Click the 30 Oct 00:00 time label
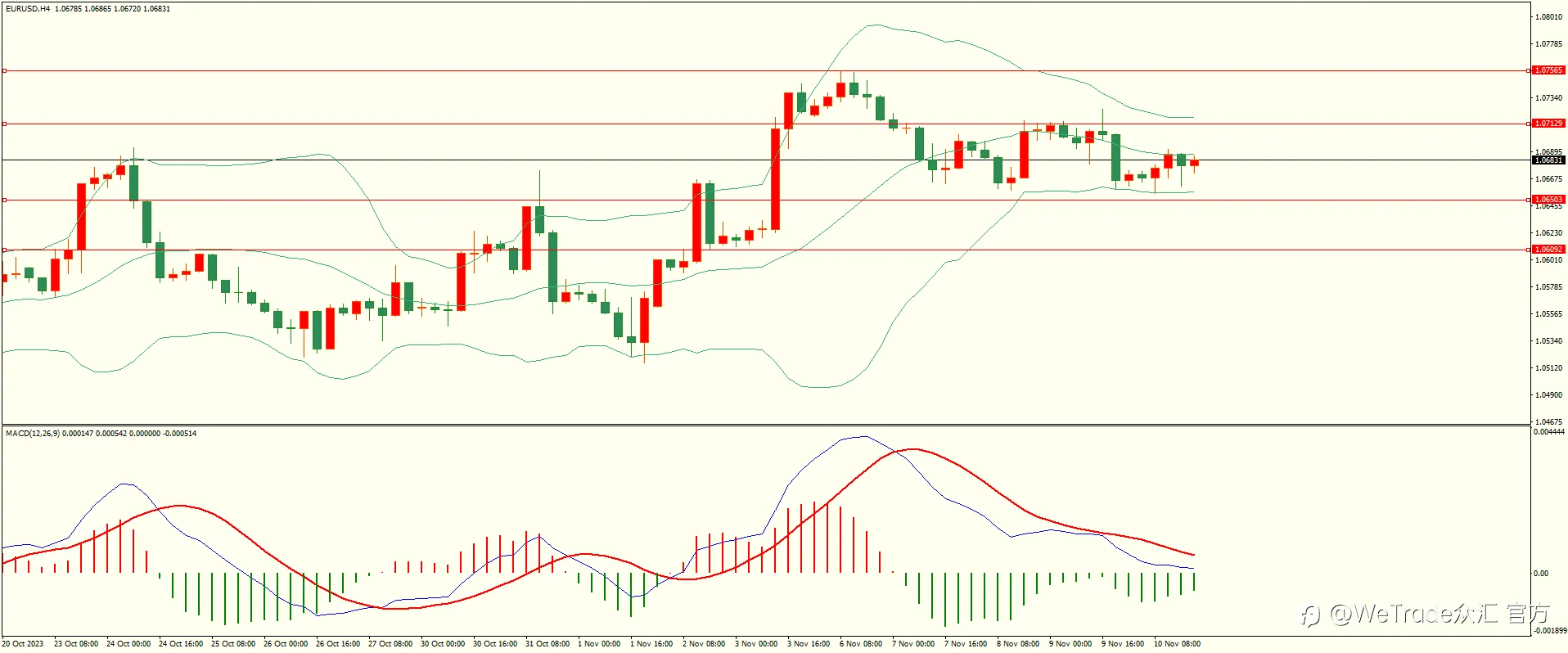The image size is (1568, 653). [x=443, y=644]
